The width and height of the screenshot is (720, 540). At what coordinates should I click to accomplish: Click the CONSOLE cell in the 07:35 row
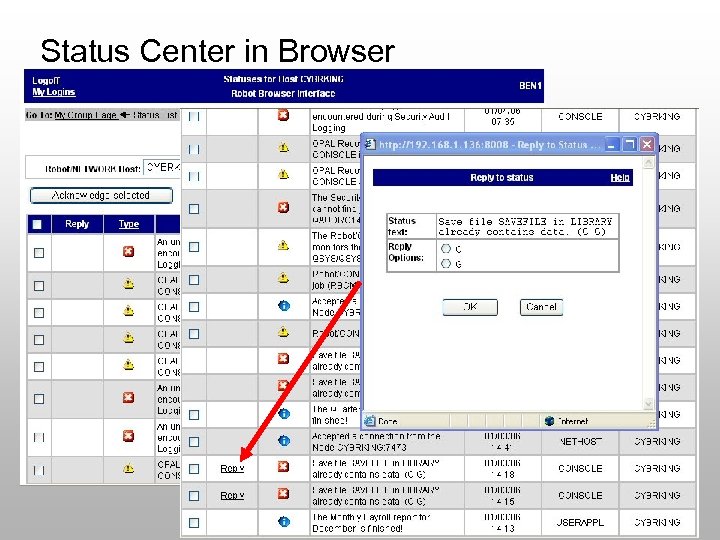click(x=580, y=117)
